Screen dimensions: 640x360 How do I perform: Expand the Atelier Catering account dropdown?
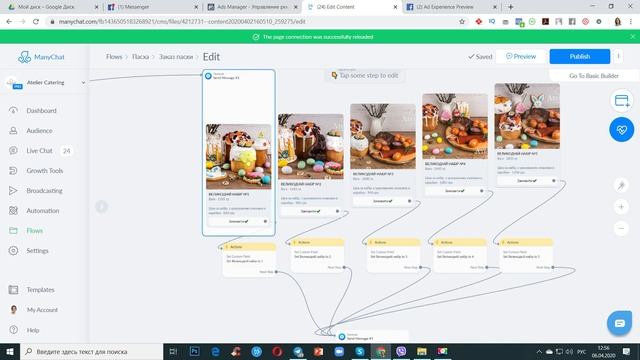83,82
